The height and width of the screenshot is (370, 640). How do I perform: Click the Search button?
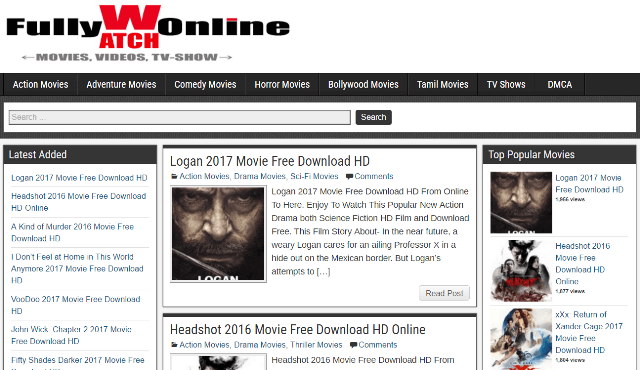(373, 117)
